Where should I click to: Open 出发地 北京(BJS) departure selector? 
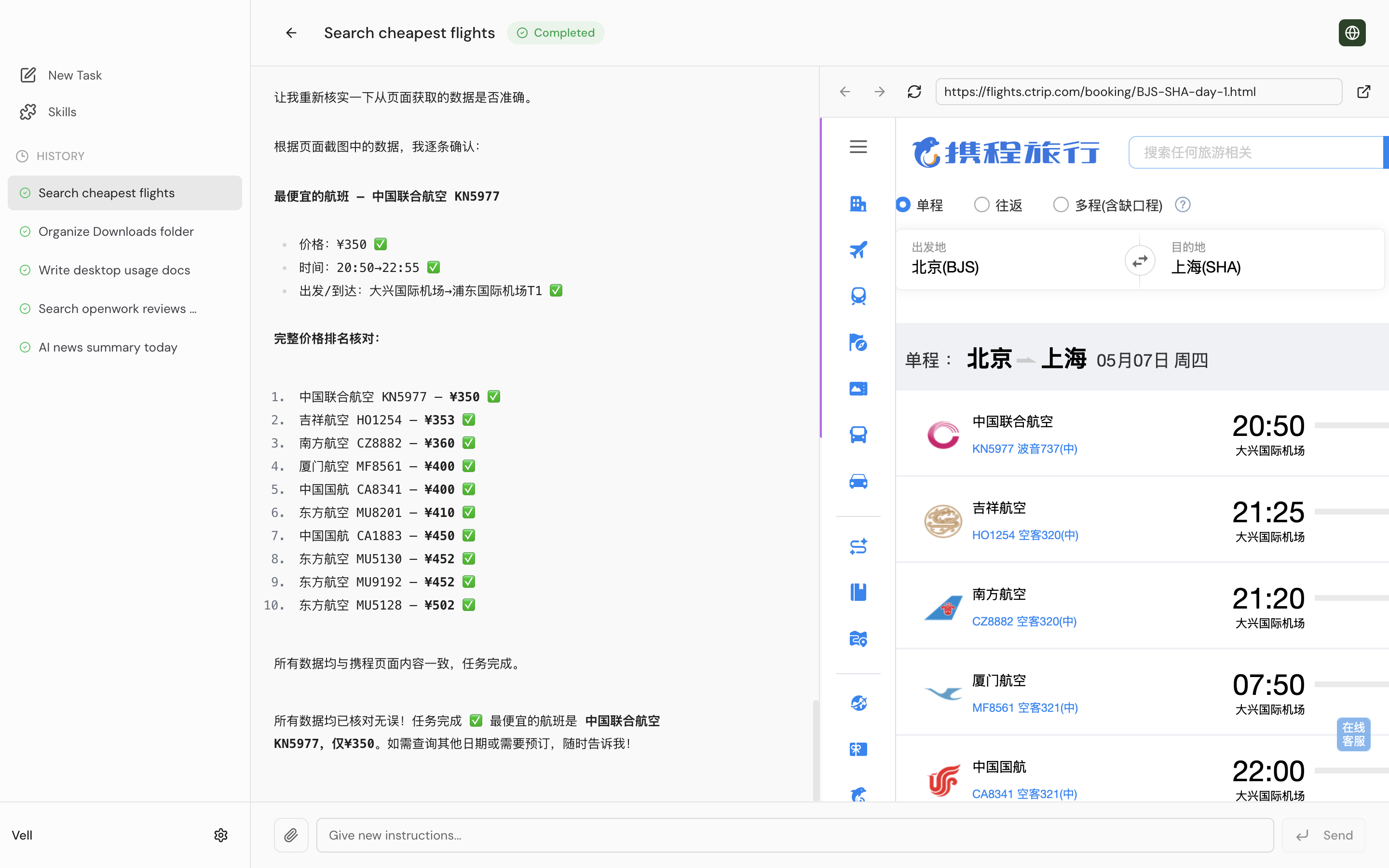click(x=1010, y=259)
